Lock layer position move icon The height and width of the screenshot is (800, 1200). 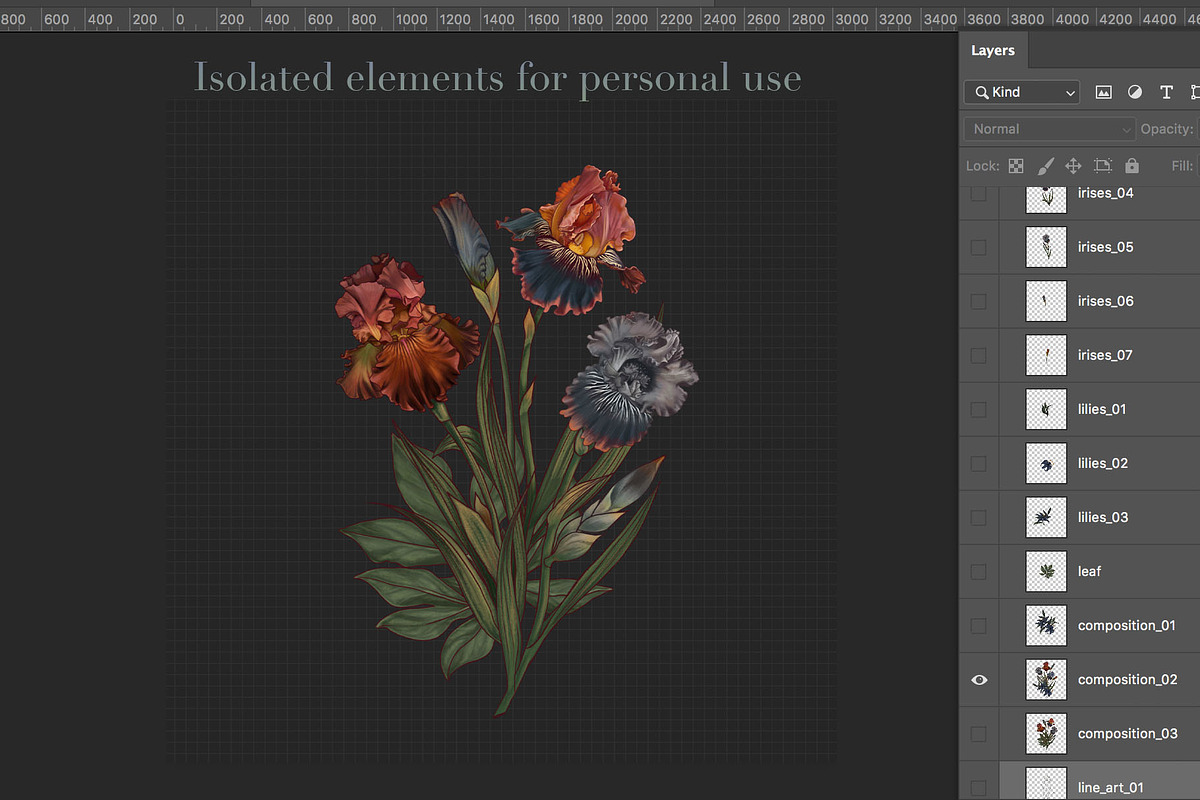point(1073,166)
